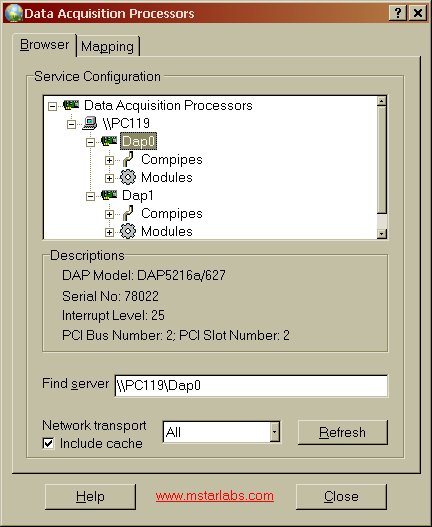Collapse the Dap1 tree node

[90, 196]
